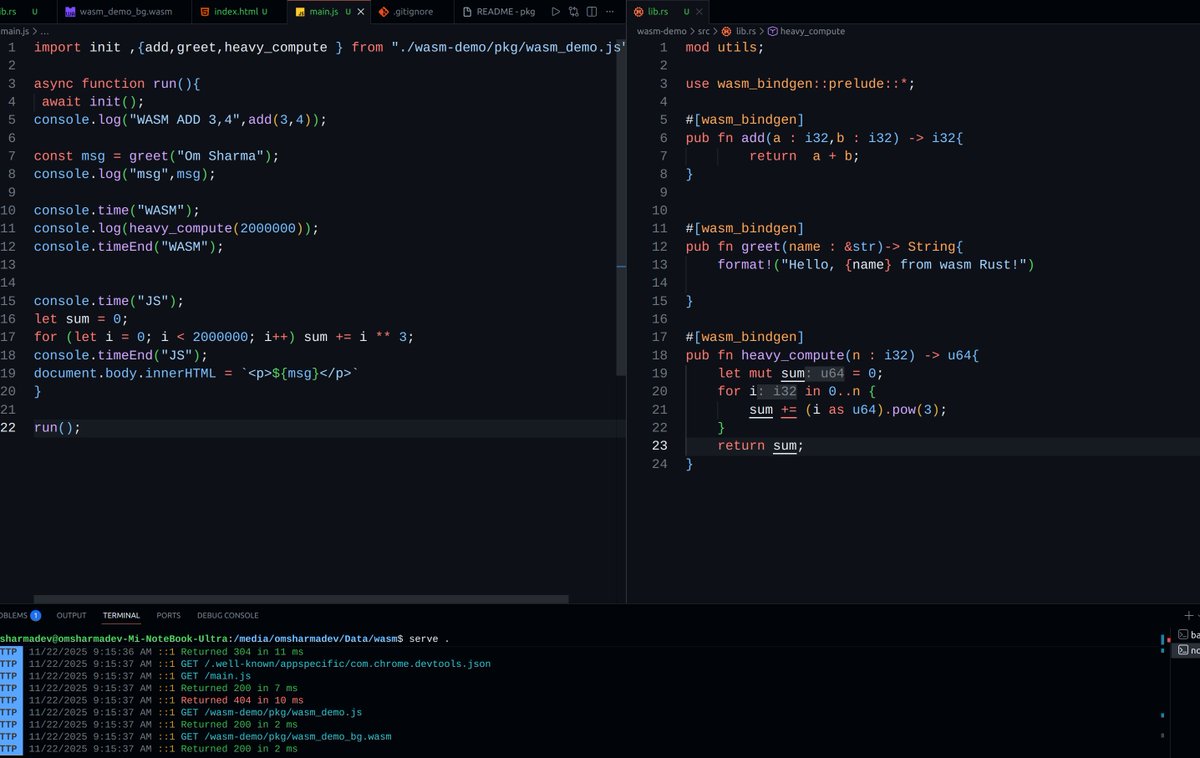
Task: Open More Actions ellipsis in editor toolbar
Action: pos(610,12)
